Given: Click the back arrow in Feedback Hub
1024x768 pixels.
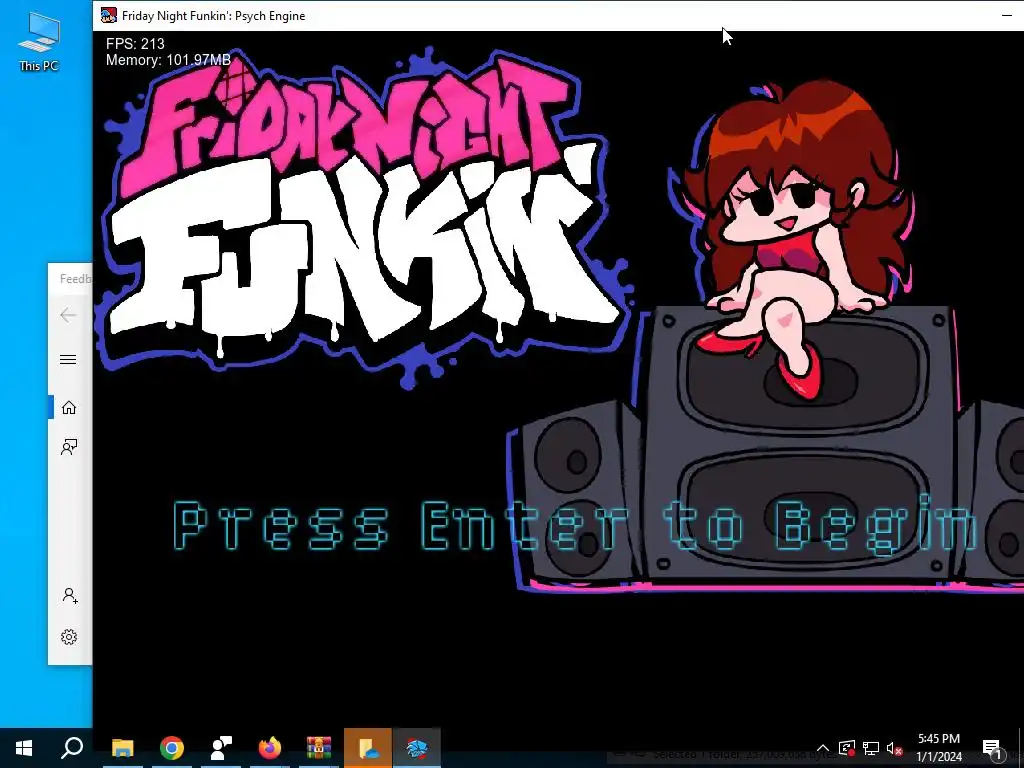Looking at the screenshot, I should tap(68, 315).
